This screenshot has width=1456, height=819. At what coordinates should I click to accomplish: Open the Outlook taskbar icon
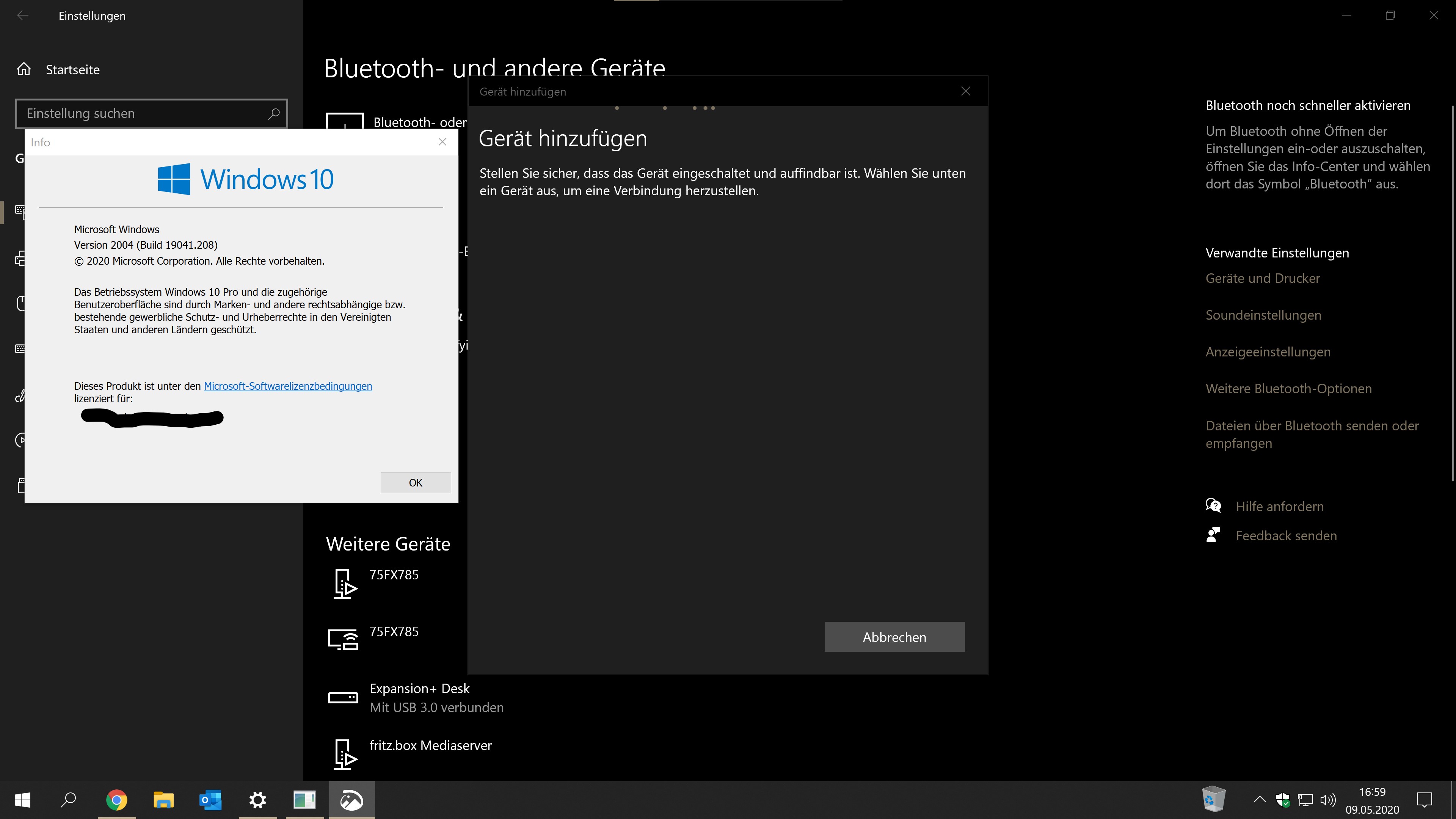[x=210, y=800]
